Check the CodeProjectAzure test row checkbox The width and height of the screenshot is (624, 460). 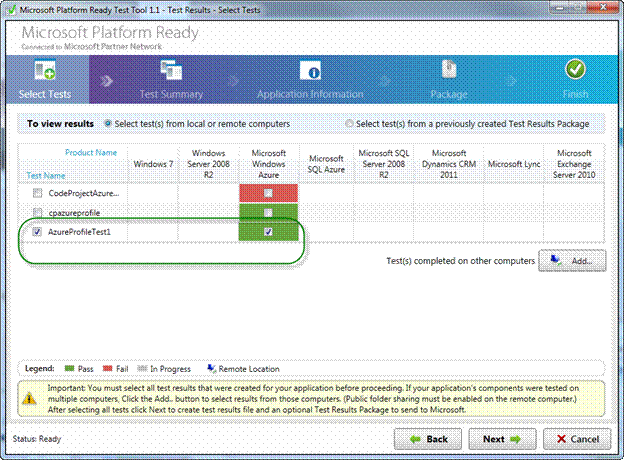[37, 193]
